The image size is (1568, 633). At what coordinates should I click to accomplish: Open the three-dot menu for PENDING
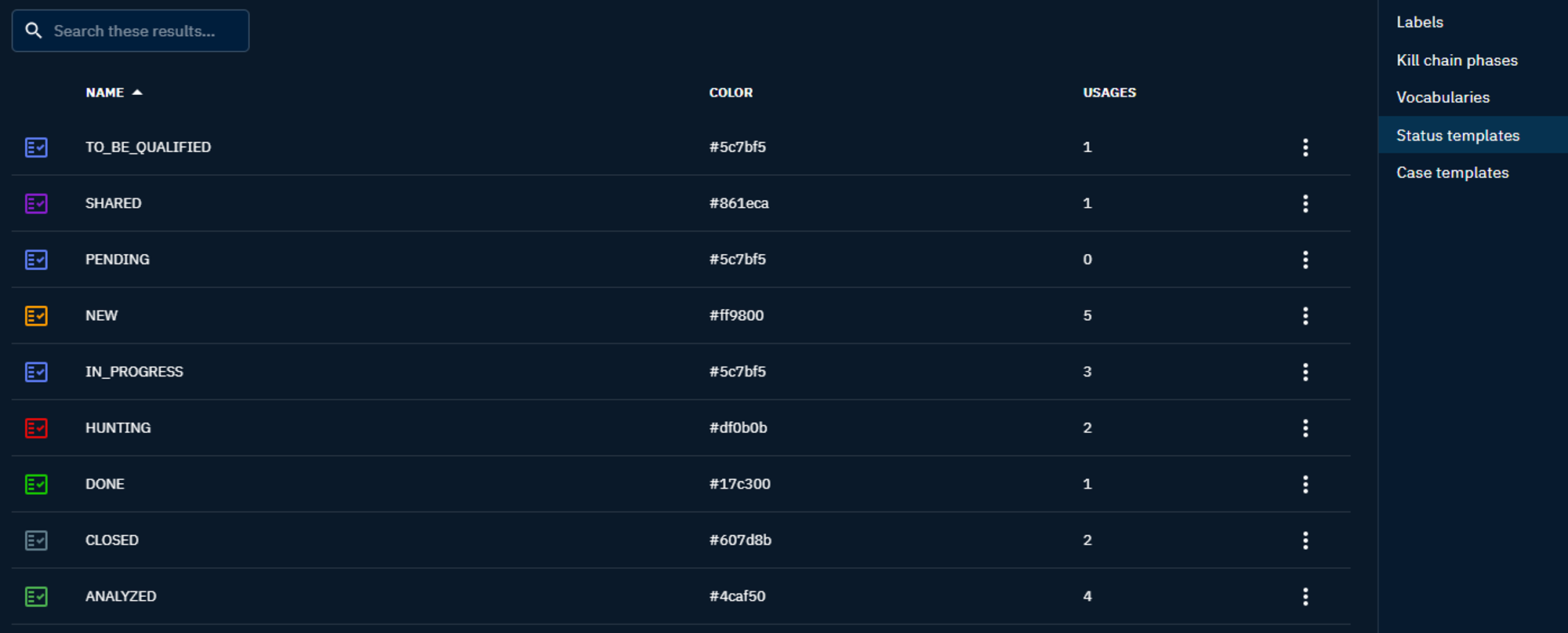(x=1305, y=260)
